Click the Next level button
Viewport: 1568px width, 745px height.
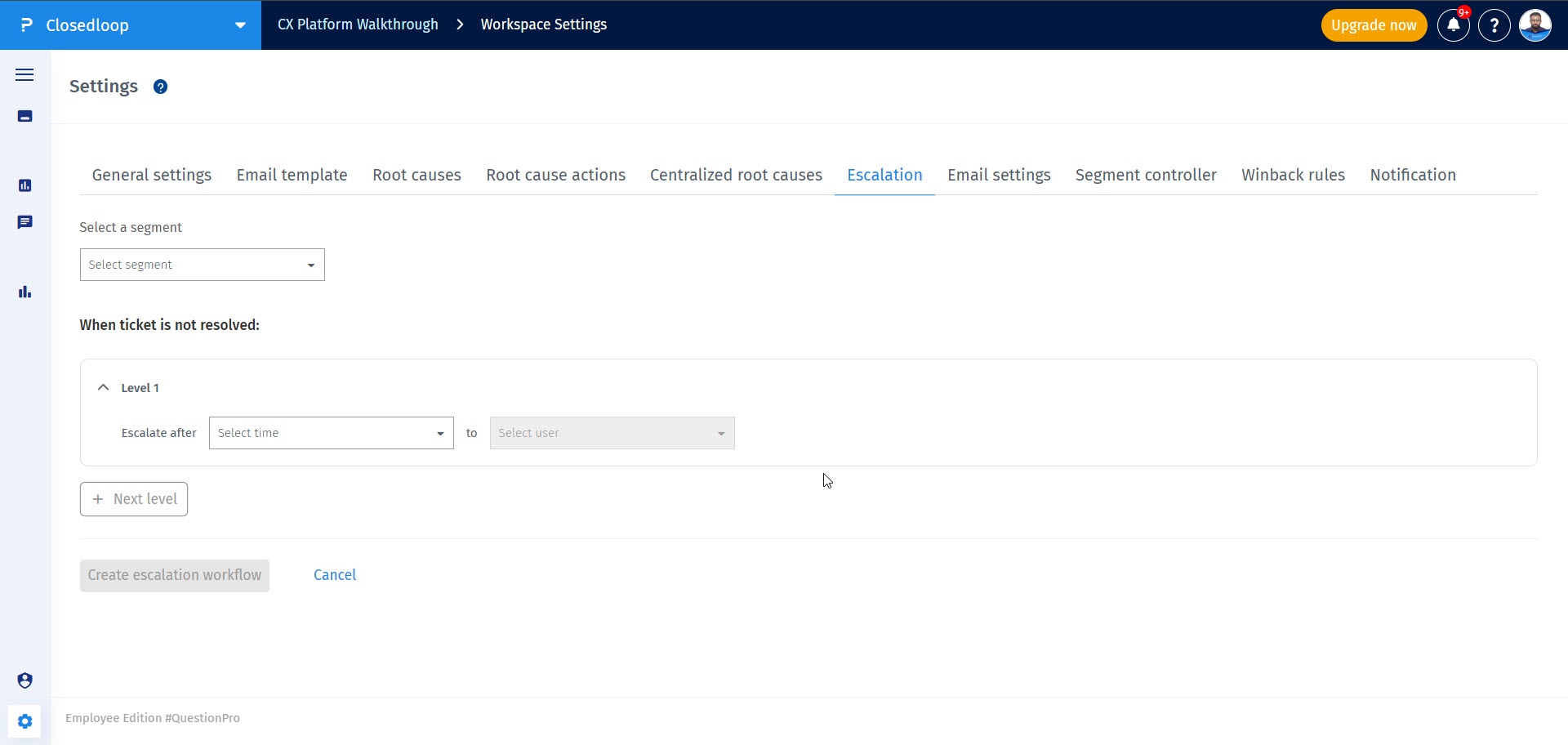tap(134, 499)
